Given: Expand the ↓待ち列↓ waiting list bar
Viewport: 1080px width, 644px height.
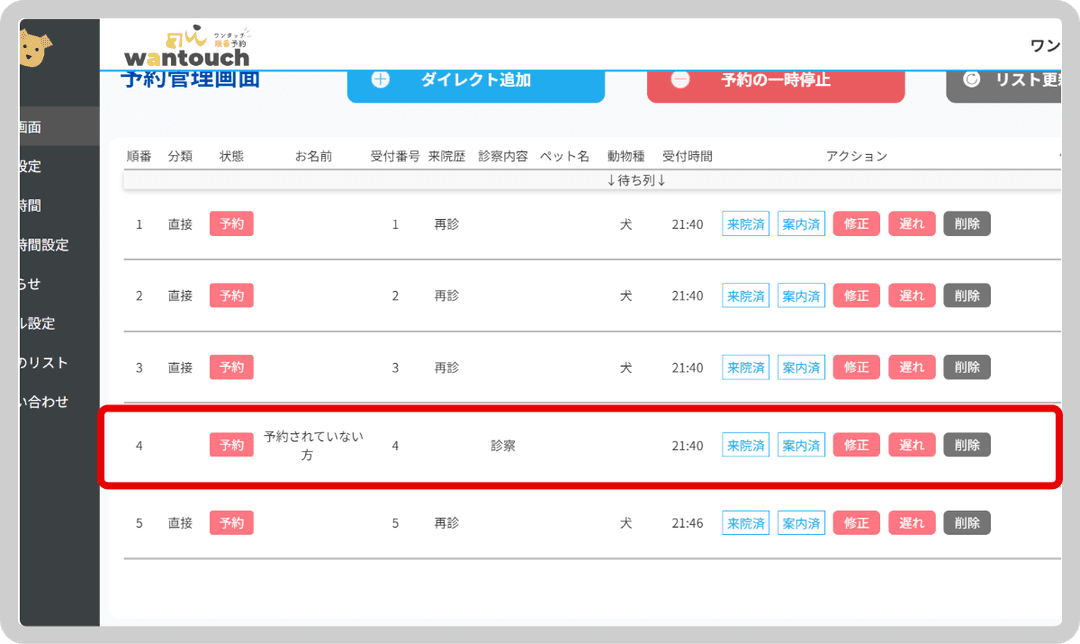Looking at the screenshot, I should [636, 180].
